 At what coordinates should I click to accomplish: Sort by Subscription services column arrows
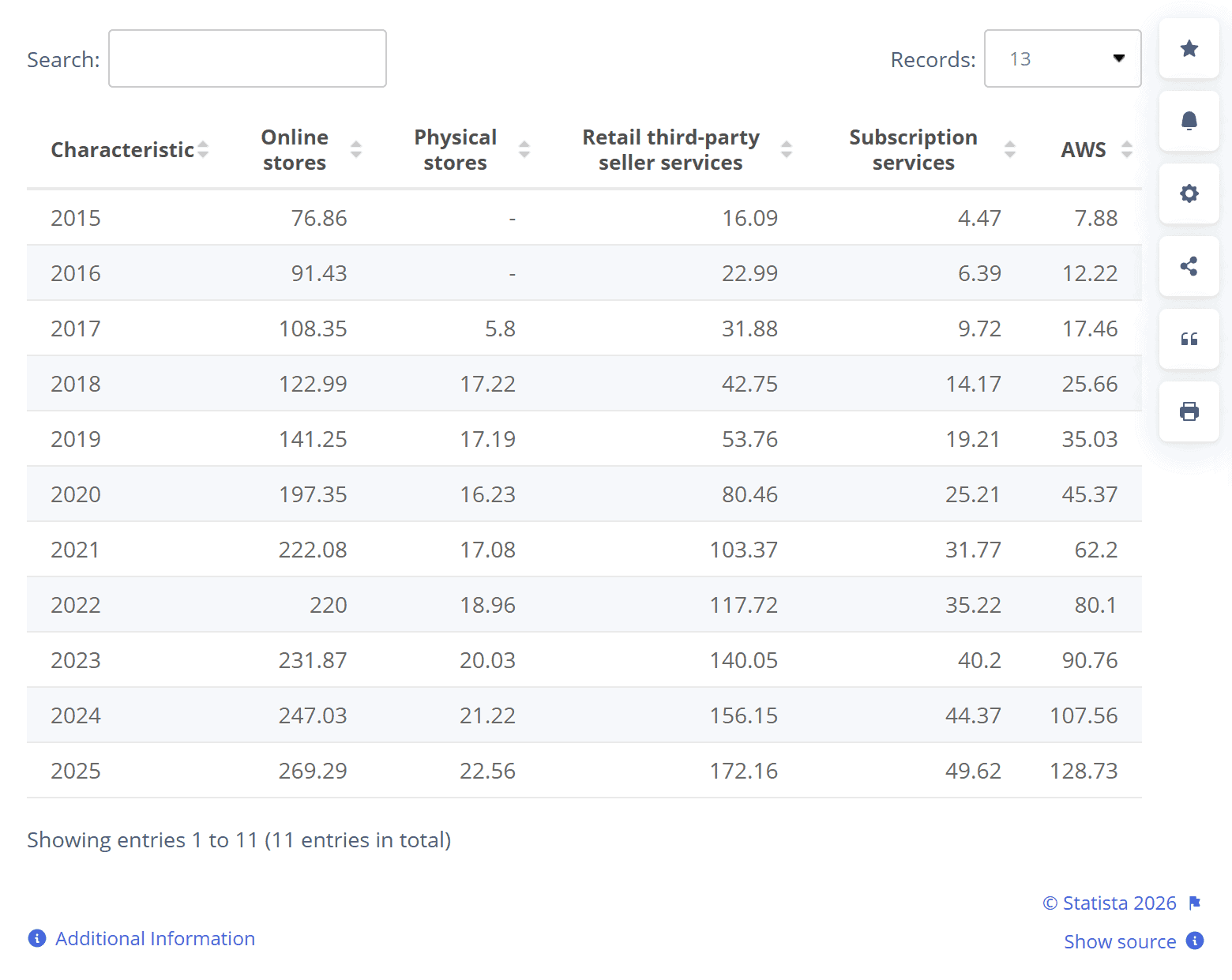pyautogui.click(x=1010, y=149)
